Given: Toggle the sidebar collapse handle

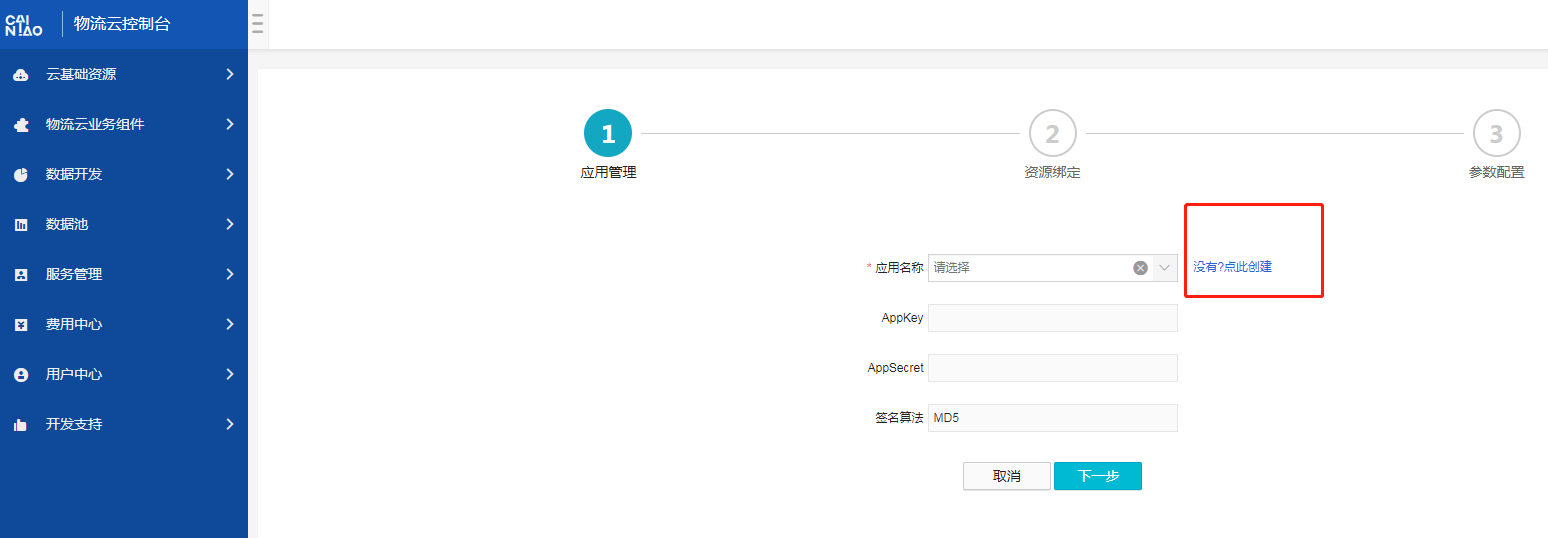Looking at the screenshot, I should click(258, 24).
